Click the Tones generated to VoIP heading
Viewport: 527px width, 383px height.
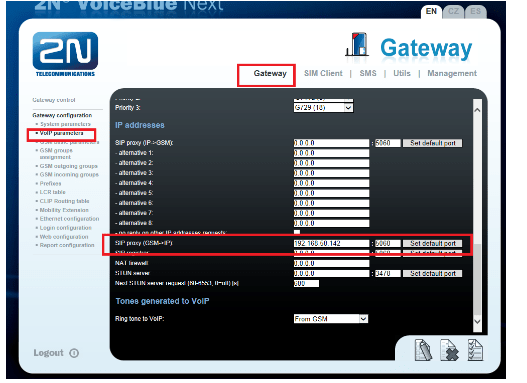click(x=162, y=301)
